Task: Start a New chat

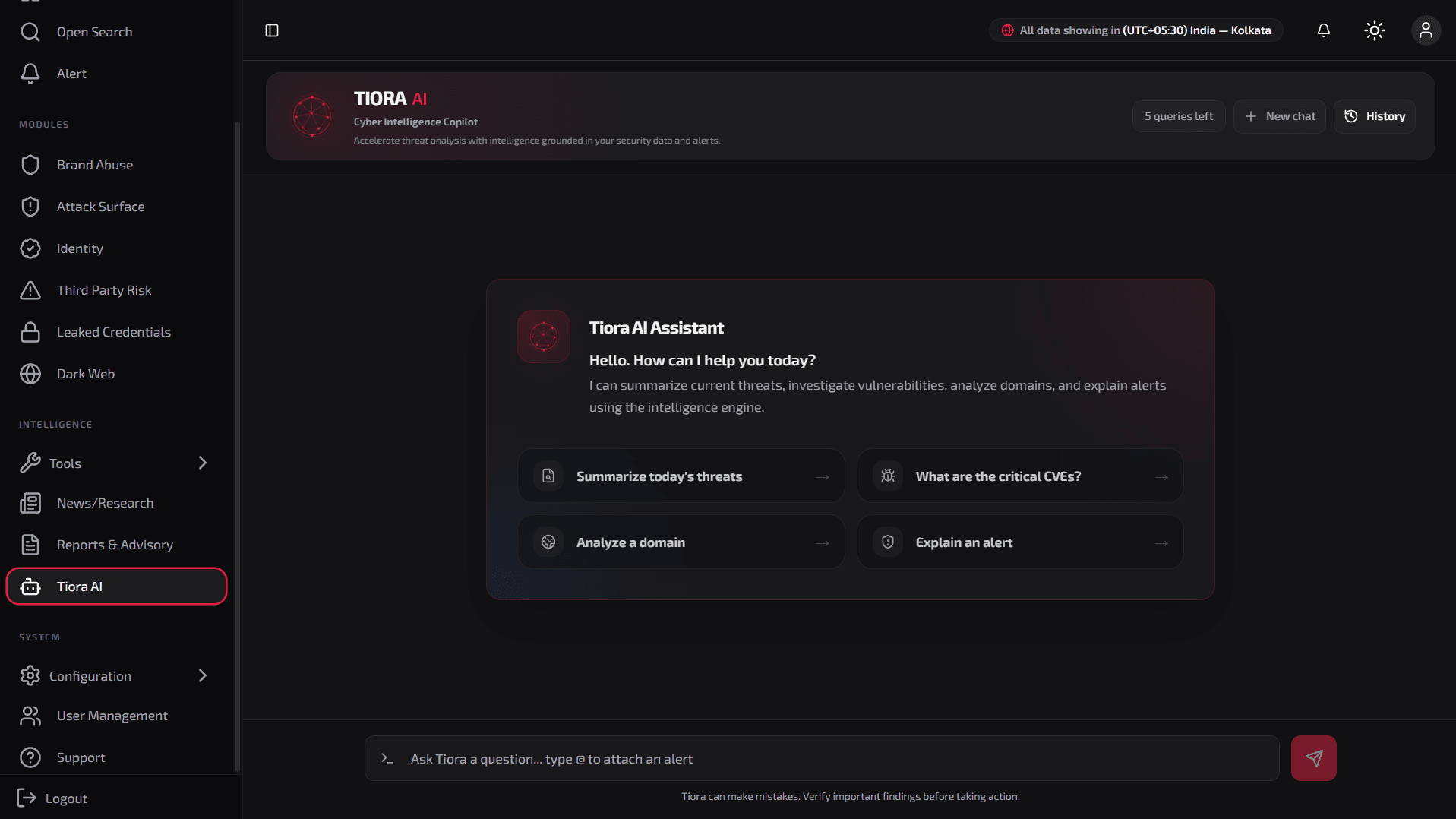Action: pos(1280,116)
